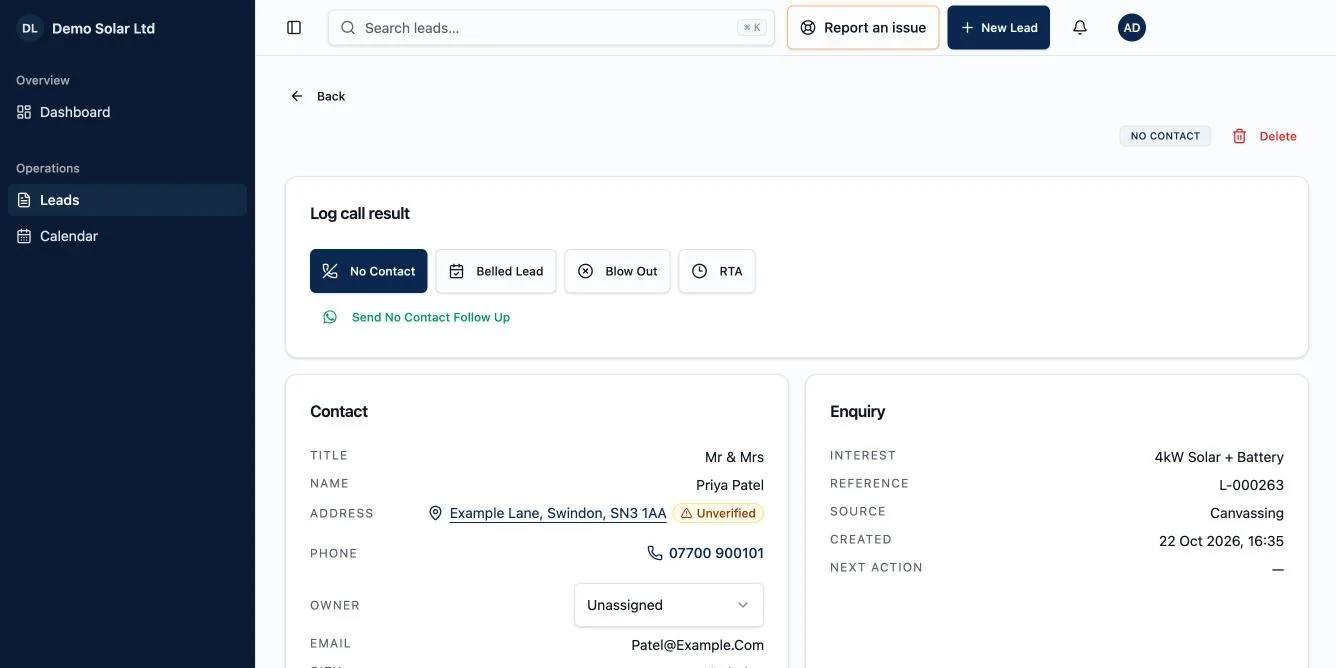Send No Contact Follow Up message
The height and width of the screenshot is (668, 1336).
tap(431, 317)
